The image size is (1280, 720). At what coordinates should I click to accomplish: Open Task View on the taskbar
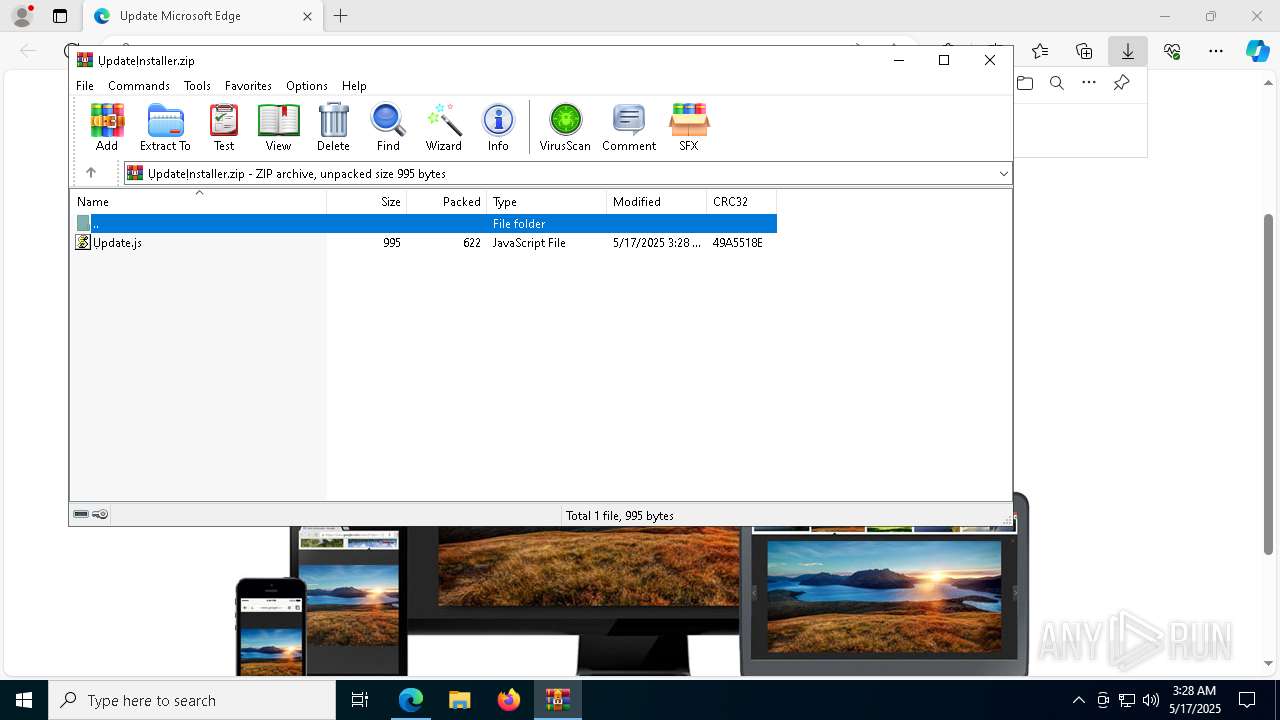point(360,700)
